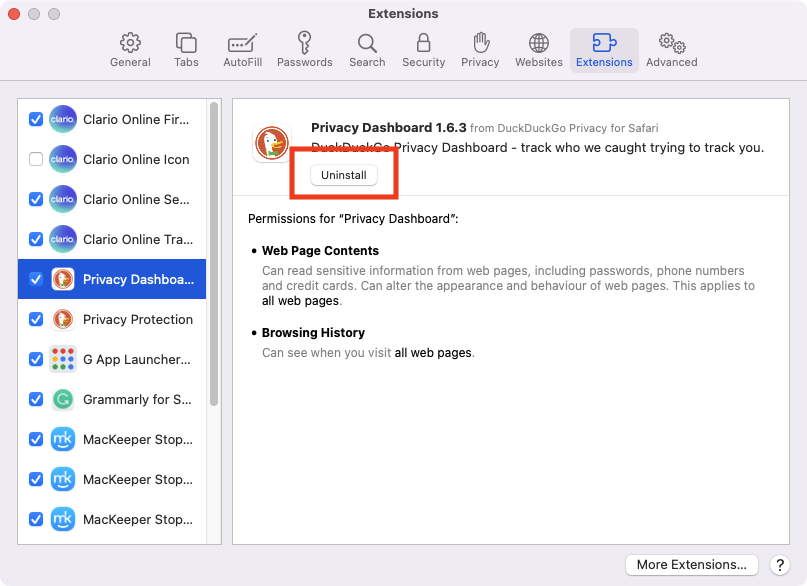
Task: Click the Clario Online Fir... extension icon
Action: point(63,119)
